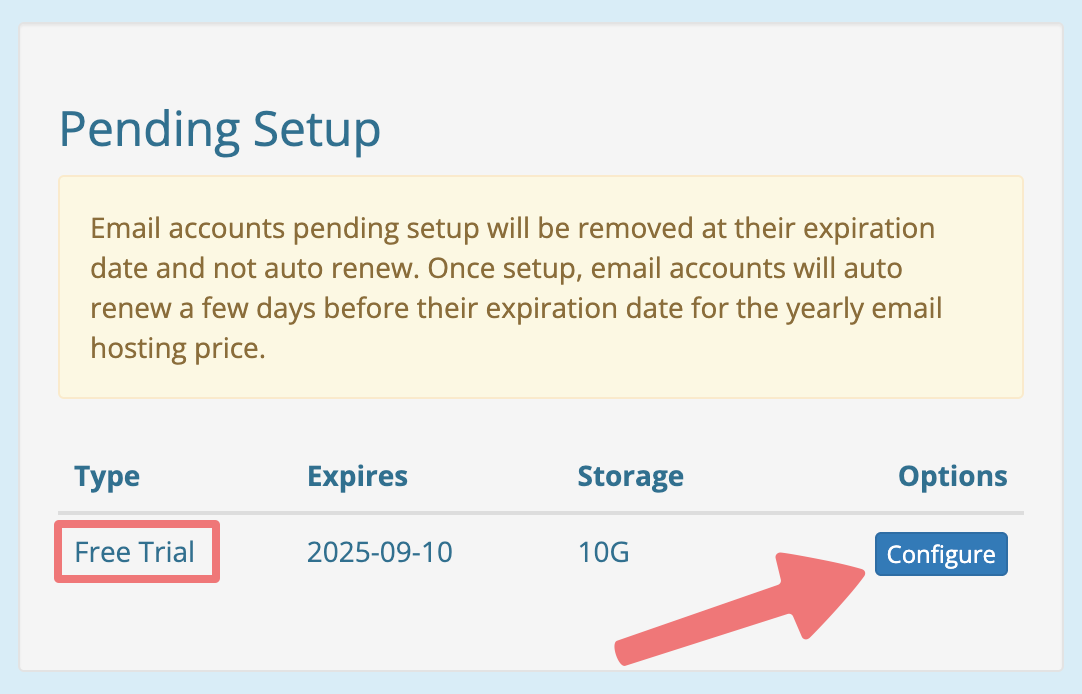Click the word Setup in the heading
1082x694 pixels.
click(x=317, y=131)
